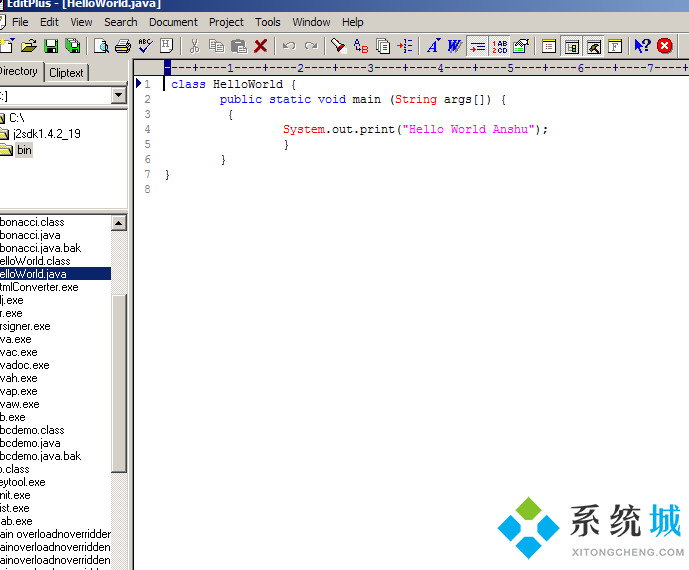
Task: Select HtmlConverter.exe in the file list
Action: coord(39,287)
